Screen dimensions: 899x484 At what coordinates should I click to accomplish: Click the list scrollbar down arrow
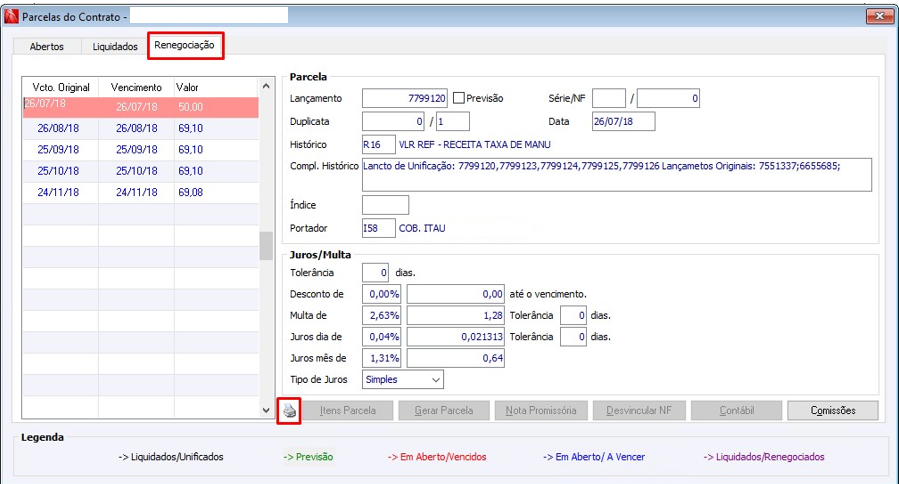pos(266,410)
